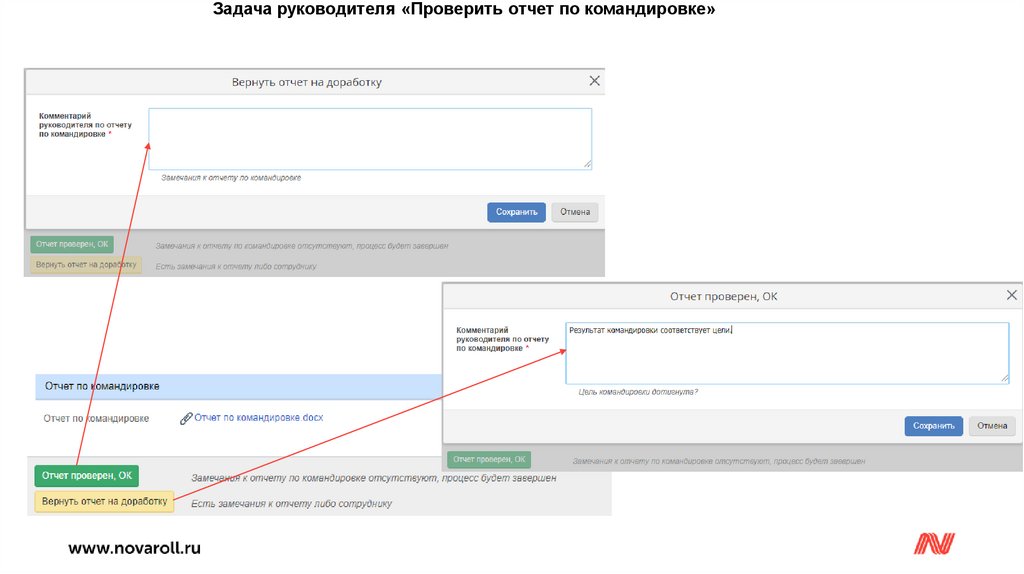Click the red Novaroll logo icon
This screenshot has height=574, width=1024.
934,543
